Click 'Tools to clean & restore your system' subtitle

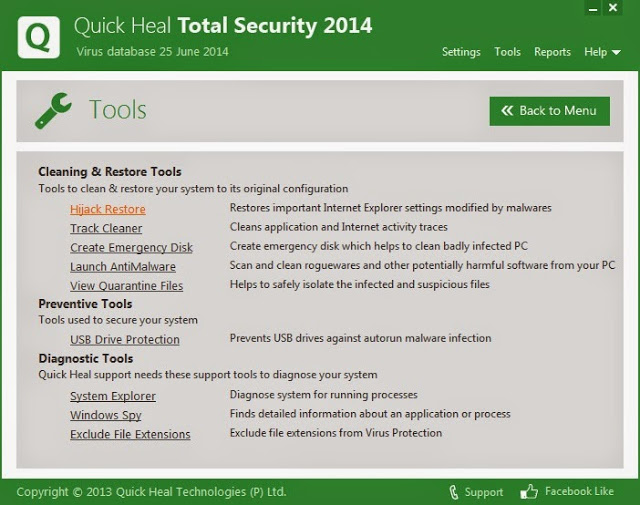click(x=193, y=189)
